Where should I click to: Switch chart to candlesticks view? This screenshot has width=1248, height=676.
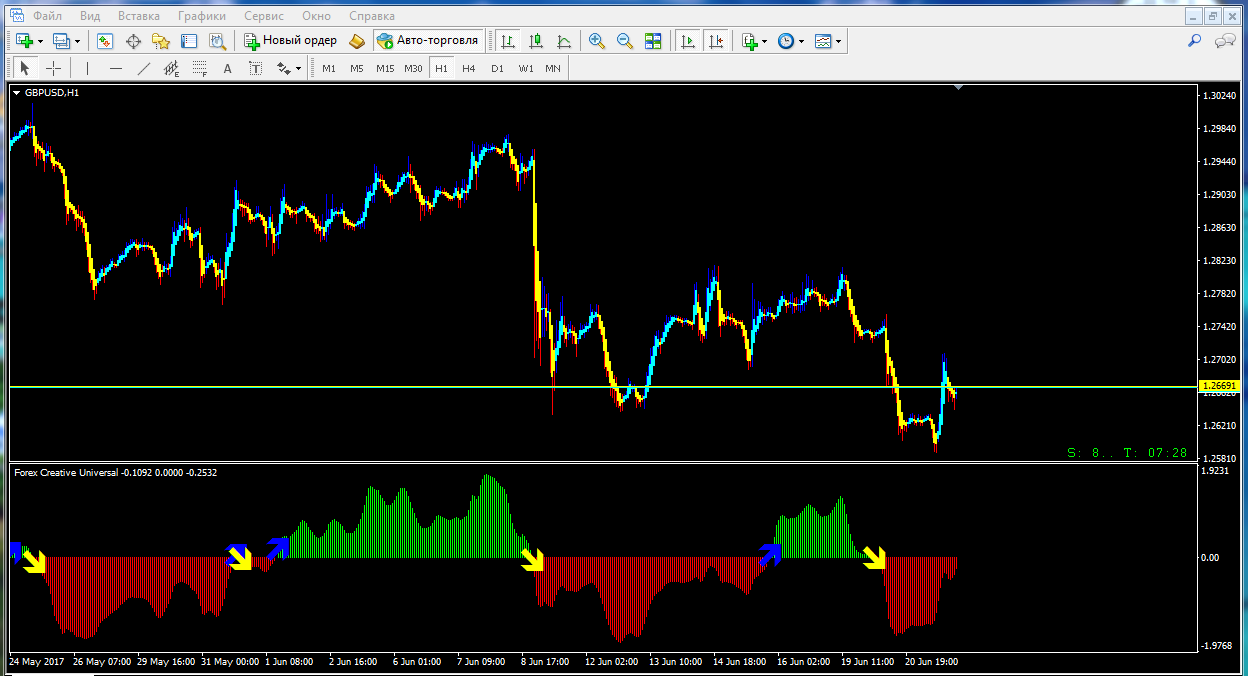536,41
